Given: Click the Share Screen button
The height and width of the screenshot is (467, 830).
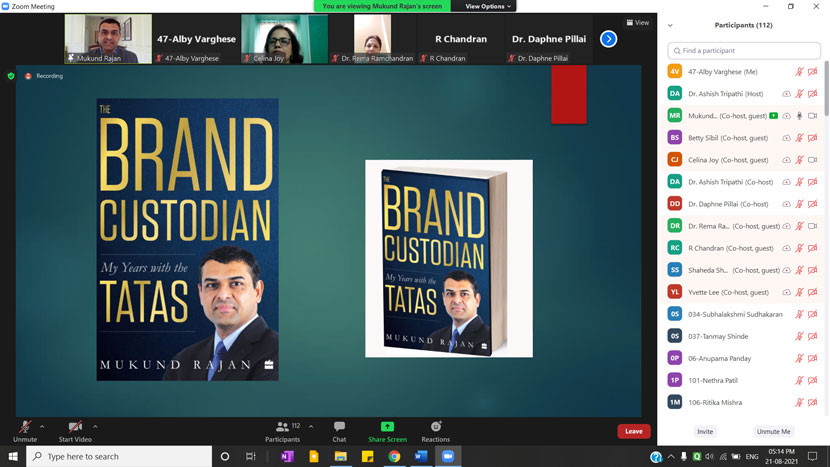Looking at the screenshot, I should coord(387,432).
